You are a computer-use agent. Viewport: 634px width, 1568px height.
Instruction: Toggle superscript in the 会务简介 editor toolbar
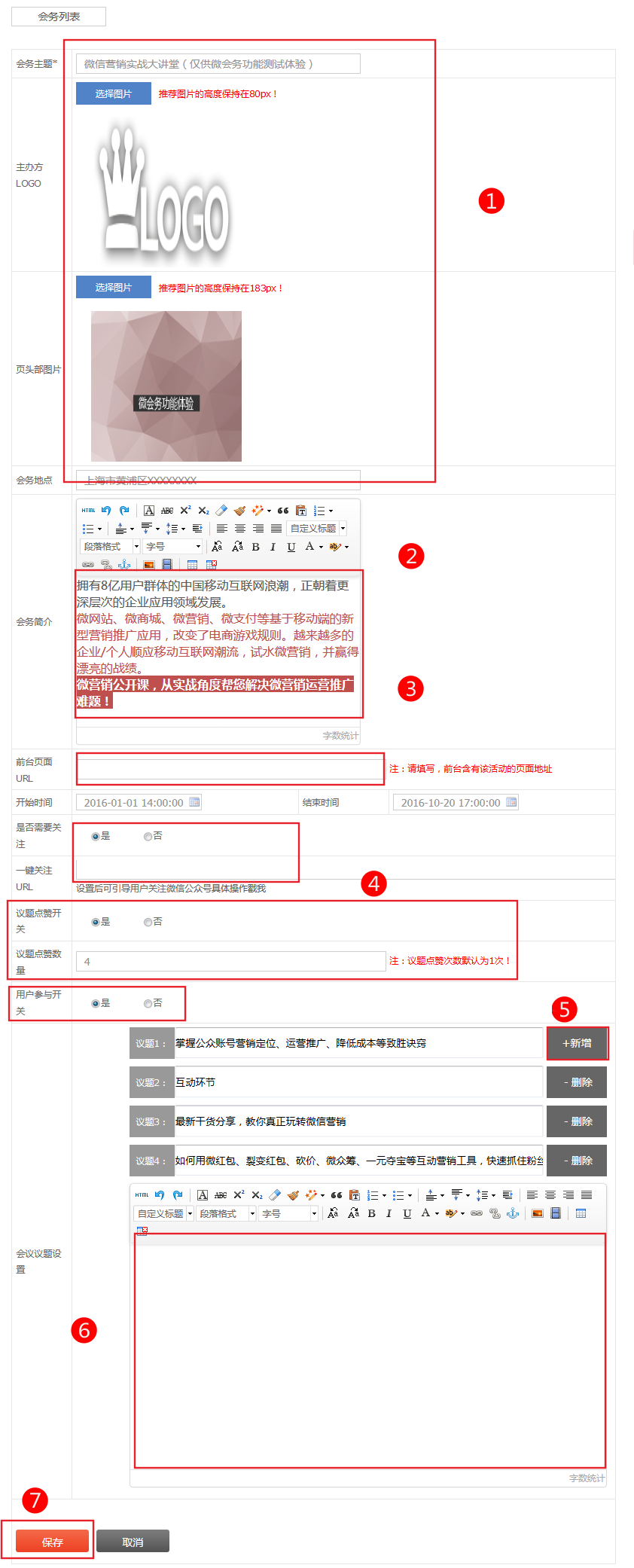[185, 511]
